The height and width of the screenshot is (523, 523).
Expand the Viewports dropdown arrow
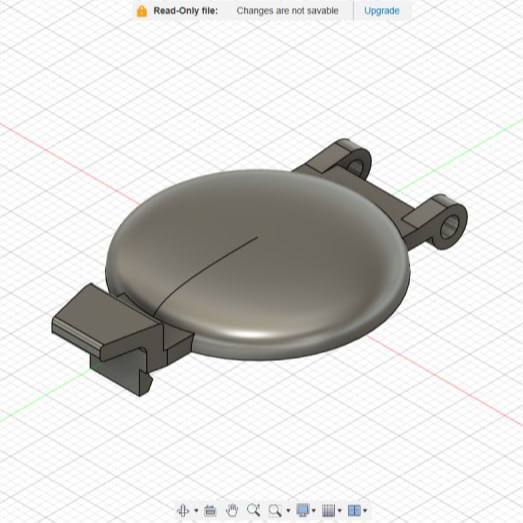tap(365, 510)
